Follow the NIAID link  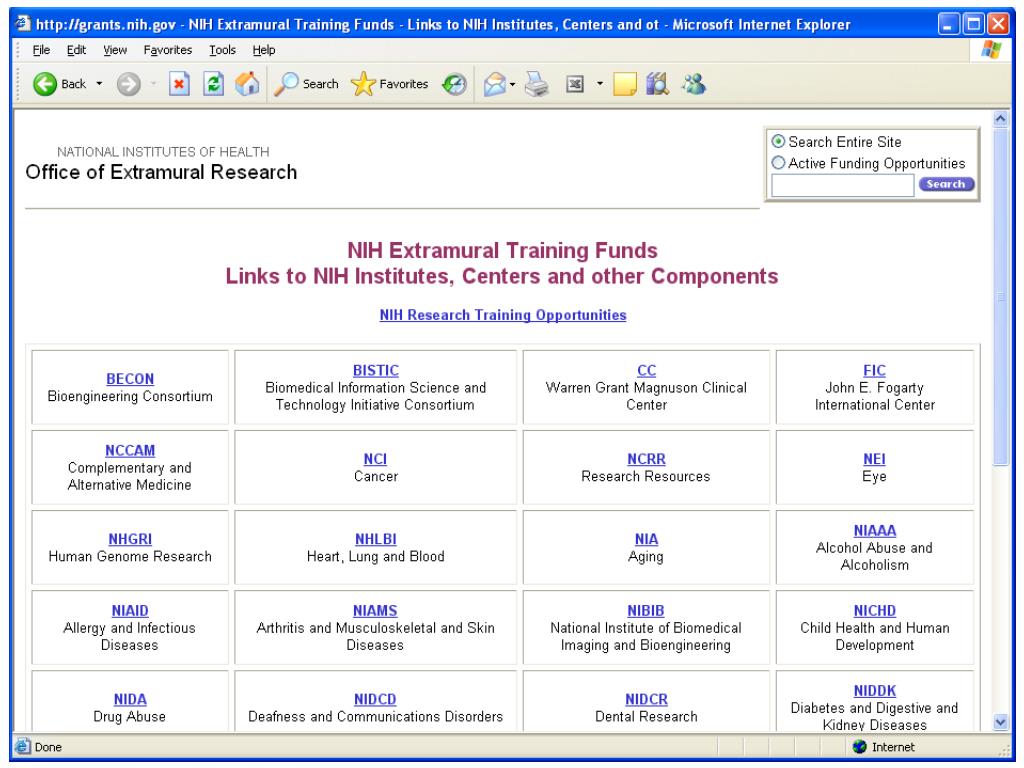pyautogui.click(x=130, y=611)
